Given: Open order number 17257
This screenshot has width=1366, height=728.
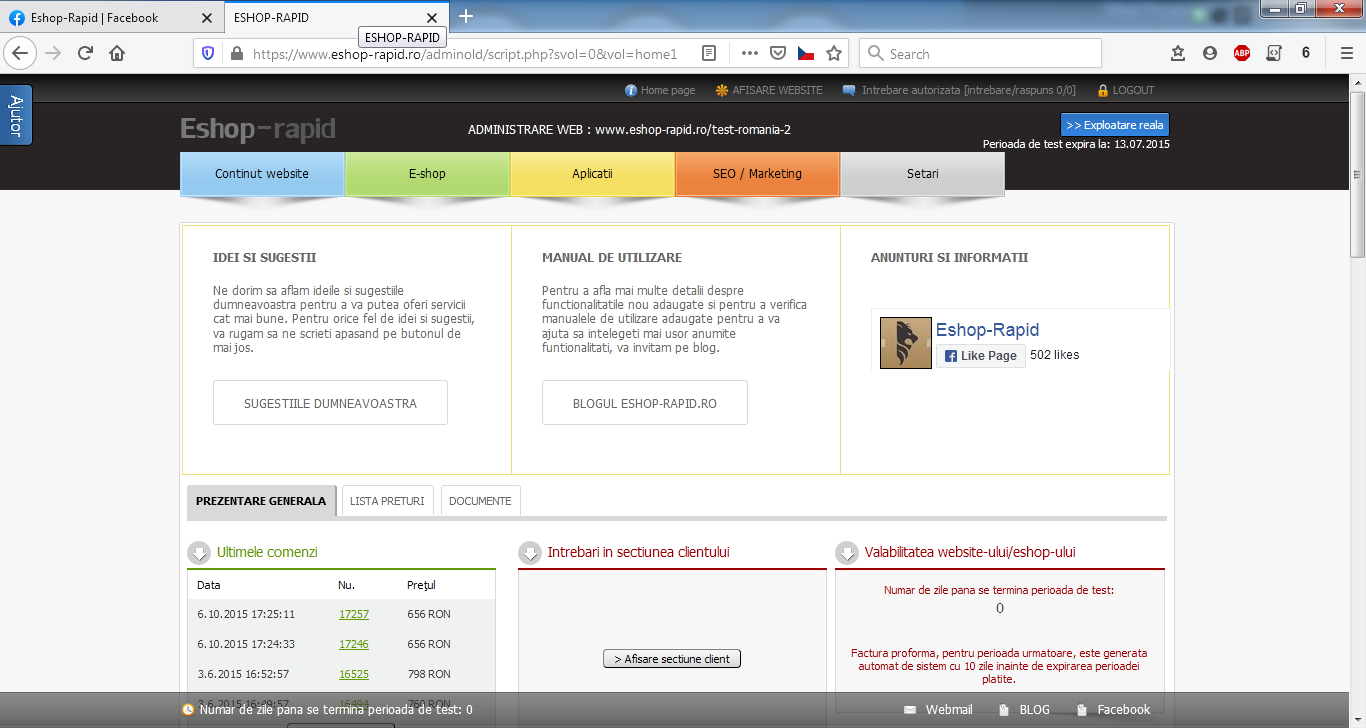Looking at the screenshot, I should pos(354,614).
